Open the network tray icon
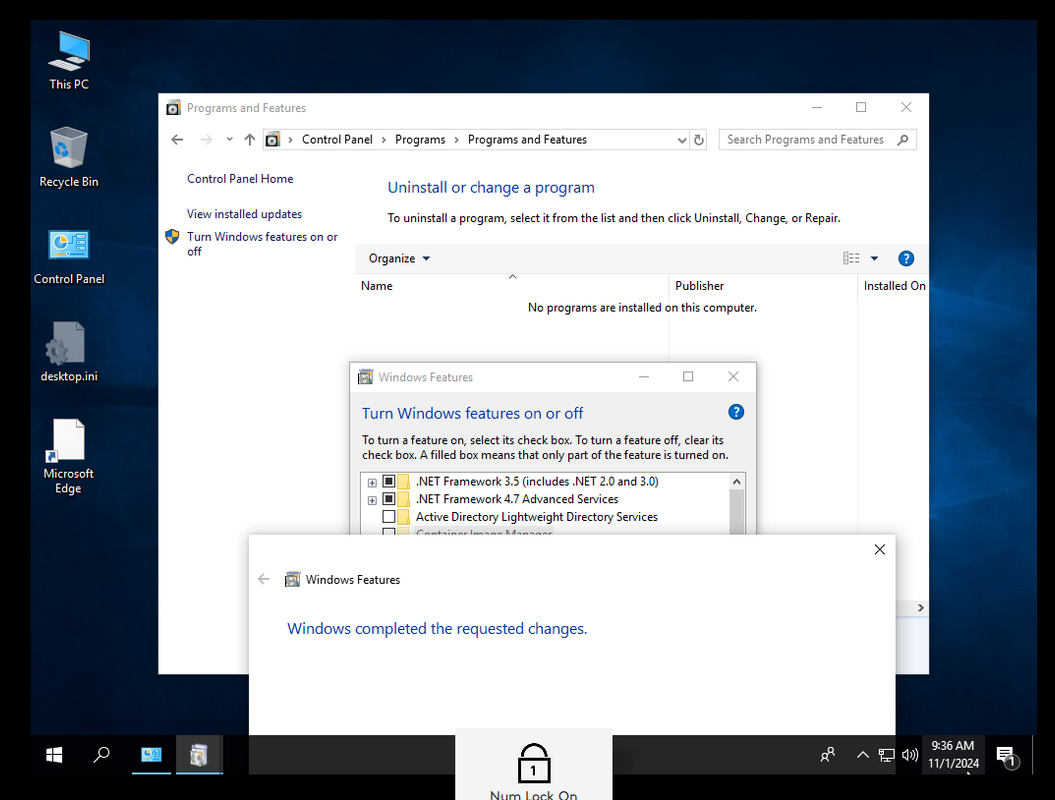 click(886, 755)
